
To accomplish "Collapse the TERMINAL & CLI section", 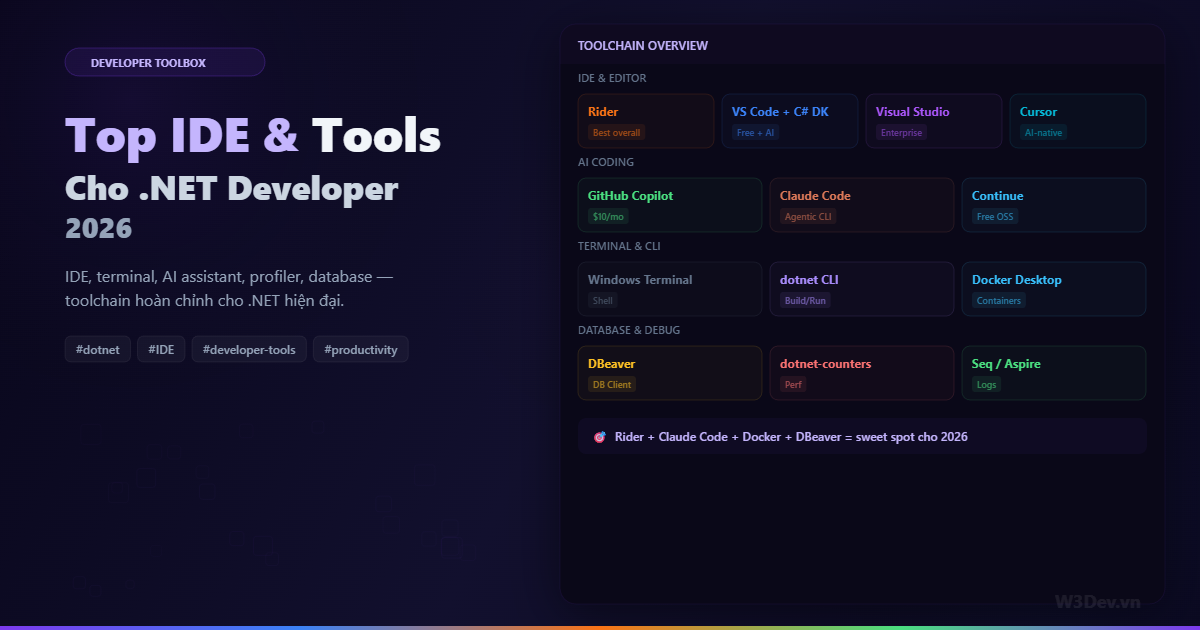I will tap(619, 245).
